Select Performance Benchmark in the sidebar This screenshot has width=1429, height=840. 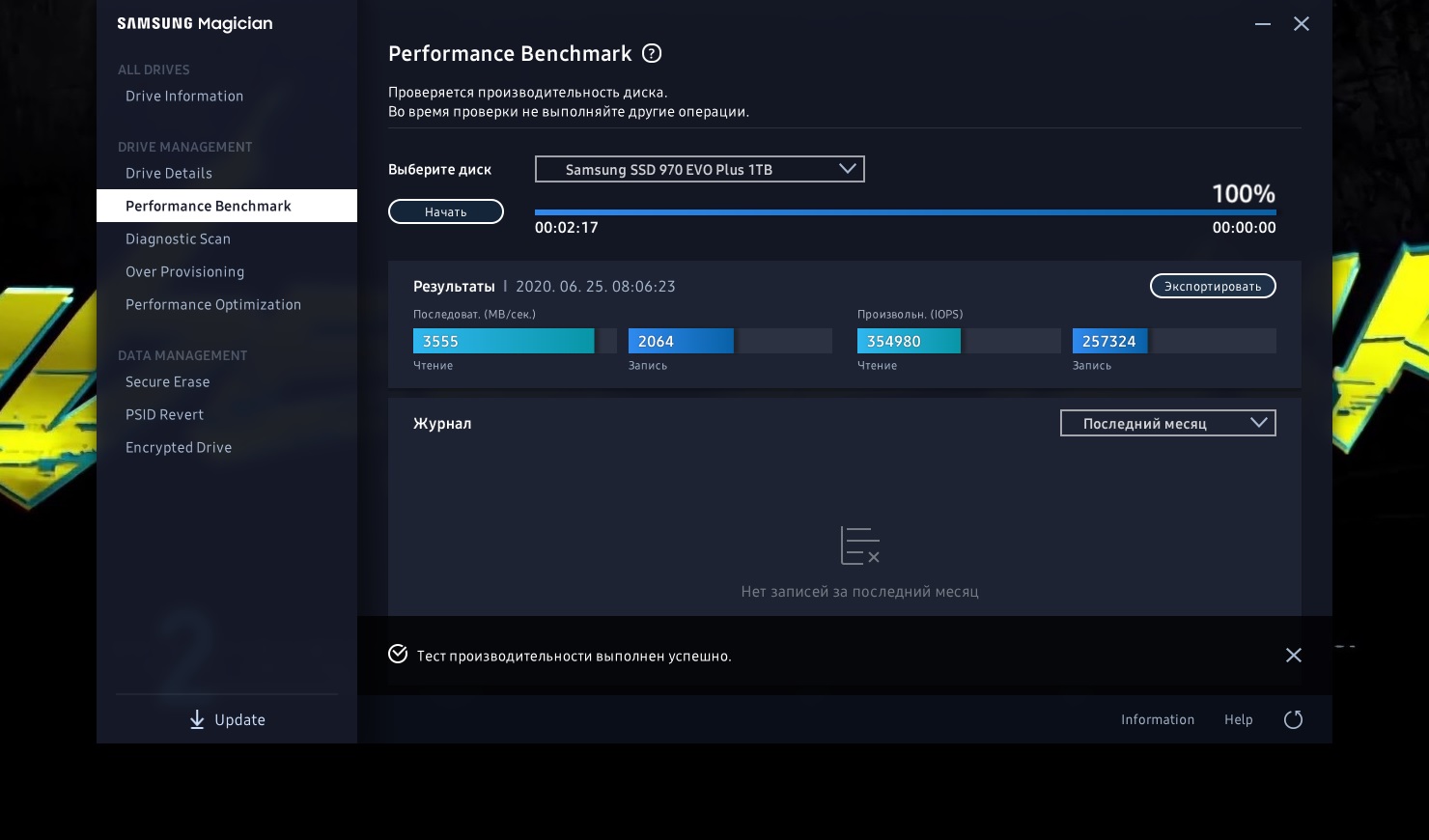tap(227, 206)
